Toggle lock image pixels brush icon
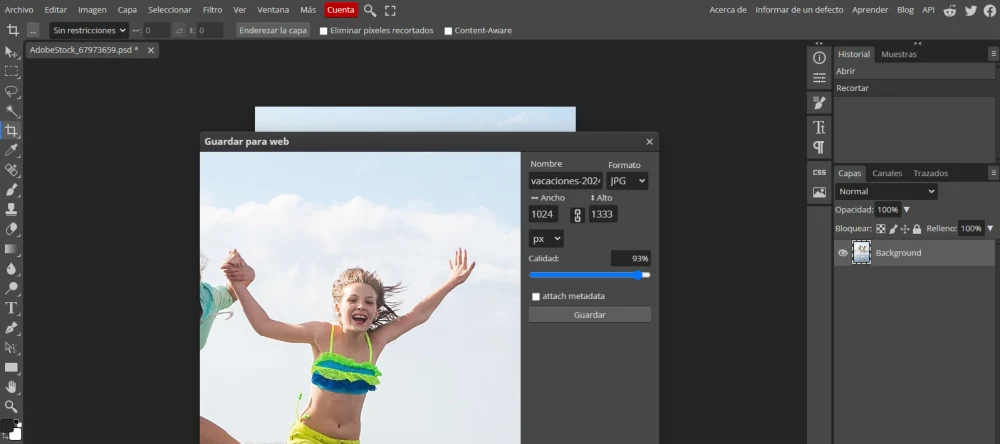1000x444 pixels. point(893,228)
